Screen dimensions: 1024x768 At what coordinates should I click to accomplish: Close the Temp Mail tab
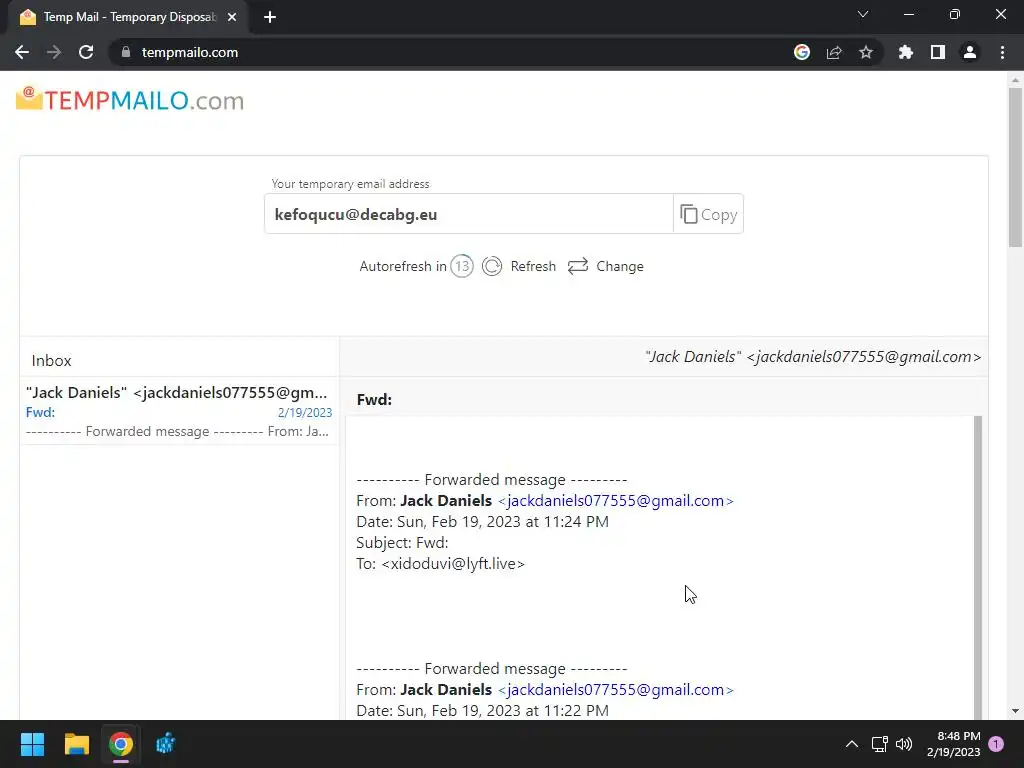click(x=232, y=17)
